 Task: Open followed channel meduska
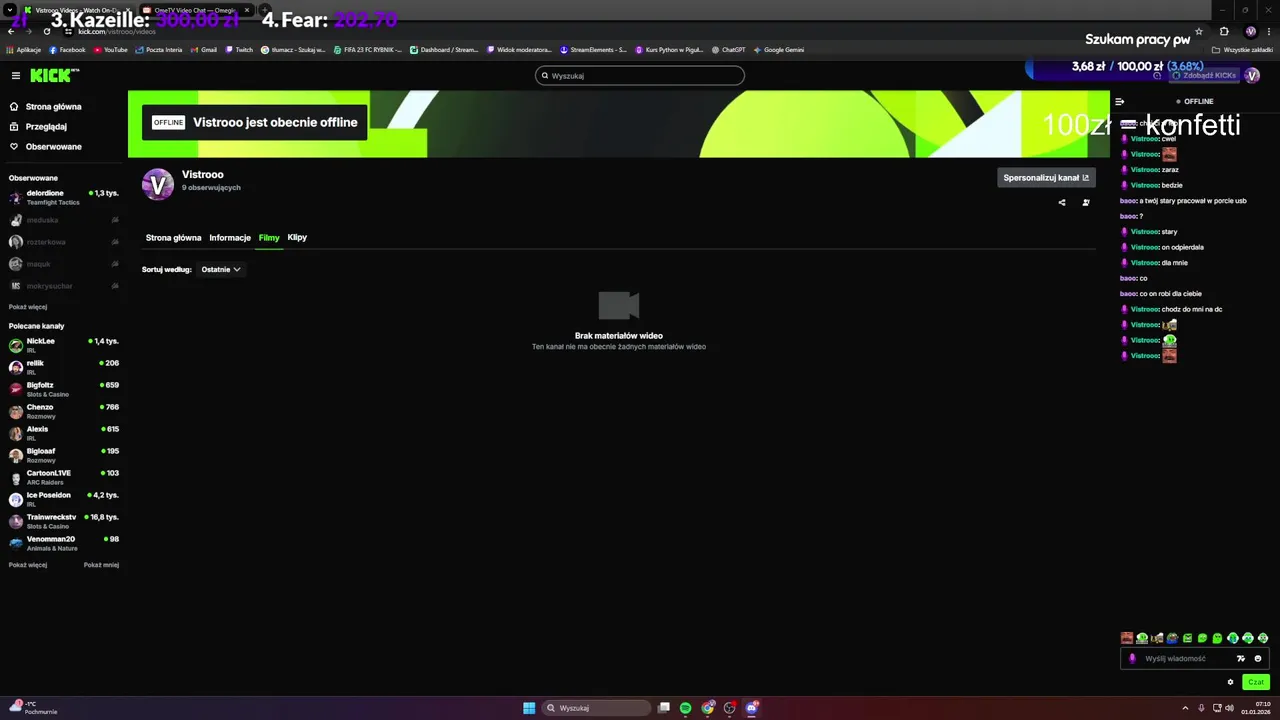(x=64, y=220)
